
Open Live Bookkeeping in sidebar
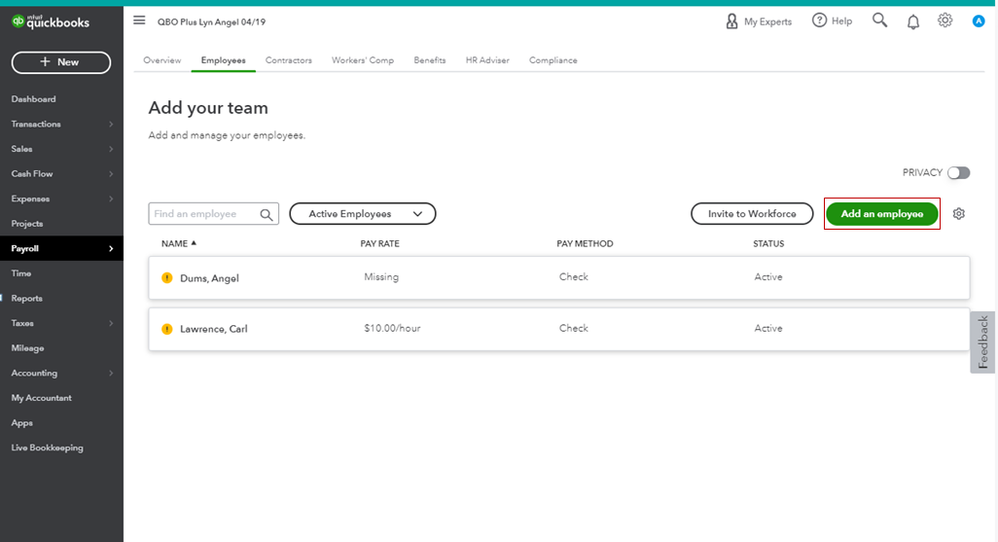pyautogui.click(x=47, y=448)
